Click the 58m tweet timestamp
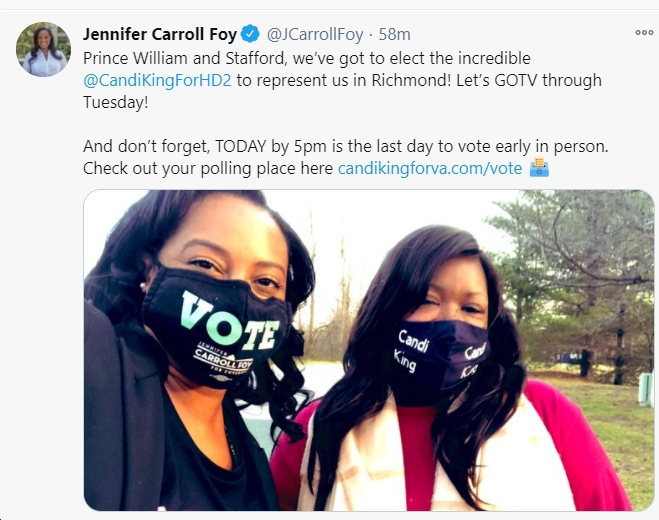The height and width of the screenshot is (520, 659). 394,34
